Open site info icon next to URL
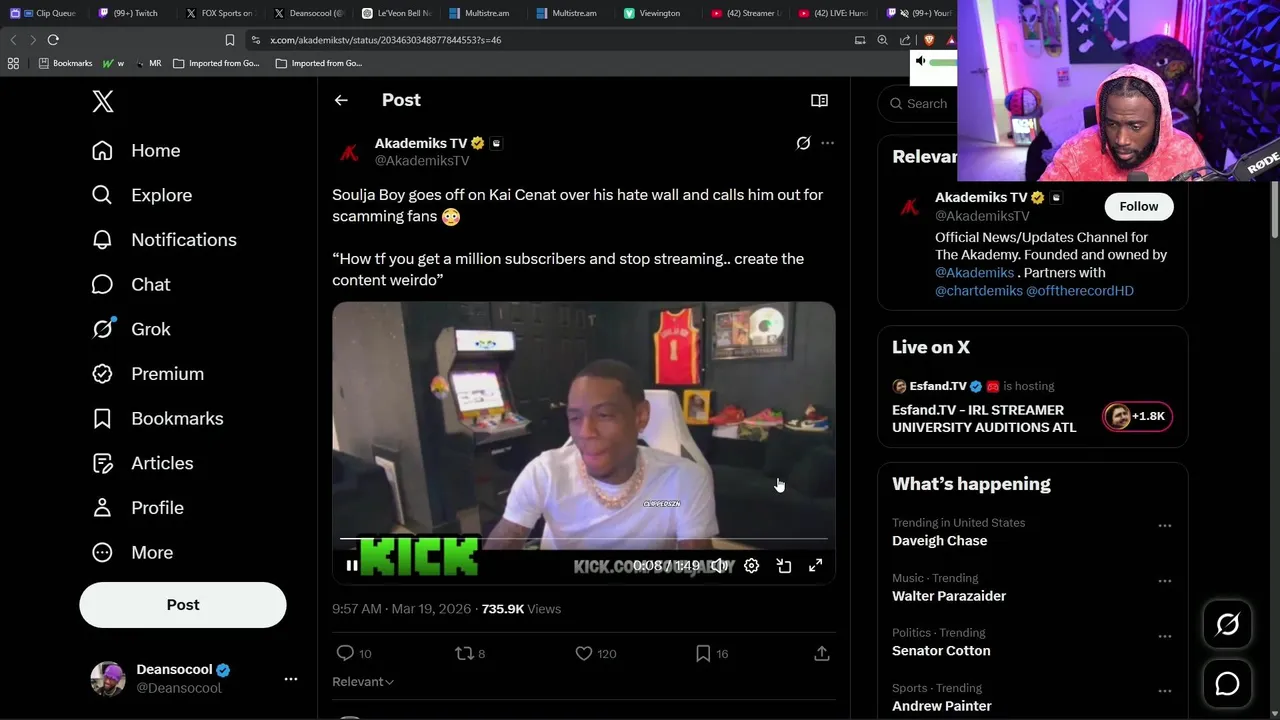Screen dimensions: 1280x720 256,40
